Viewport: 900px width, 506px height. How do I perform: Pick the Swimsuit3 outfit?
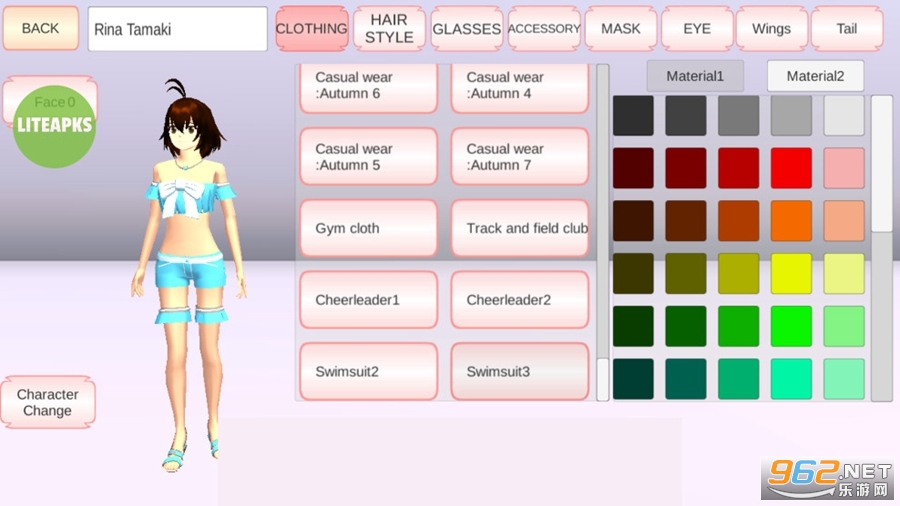click(519, 372)
